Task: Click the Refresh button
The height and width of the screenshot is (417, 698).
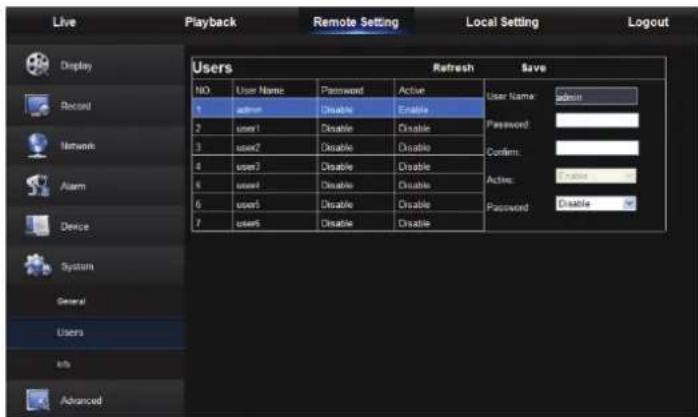Action: point(453,68)
